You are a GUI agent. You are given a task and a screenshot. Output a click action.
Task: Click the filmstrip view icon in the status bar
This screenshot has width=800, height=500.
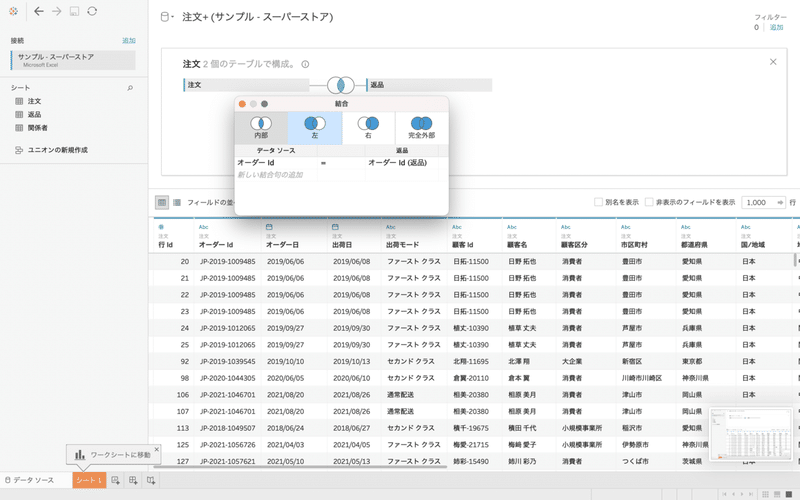777,494
